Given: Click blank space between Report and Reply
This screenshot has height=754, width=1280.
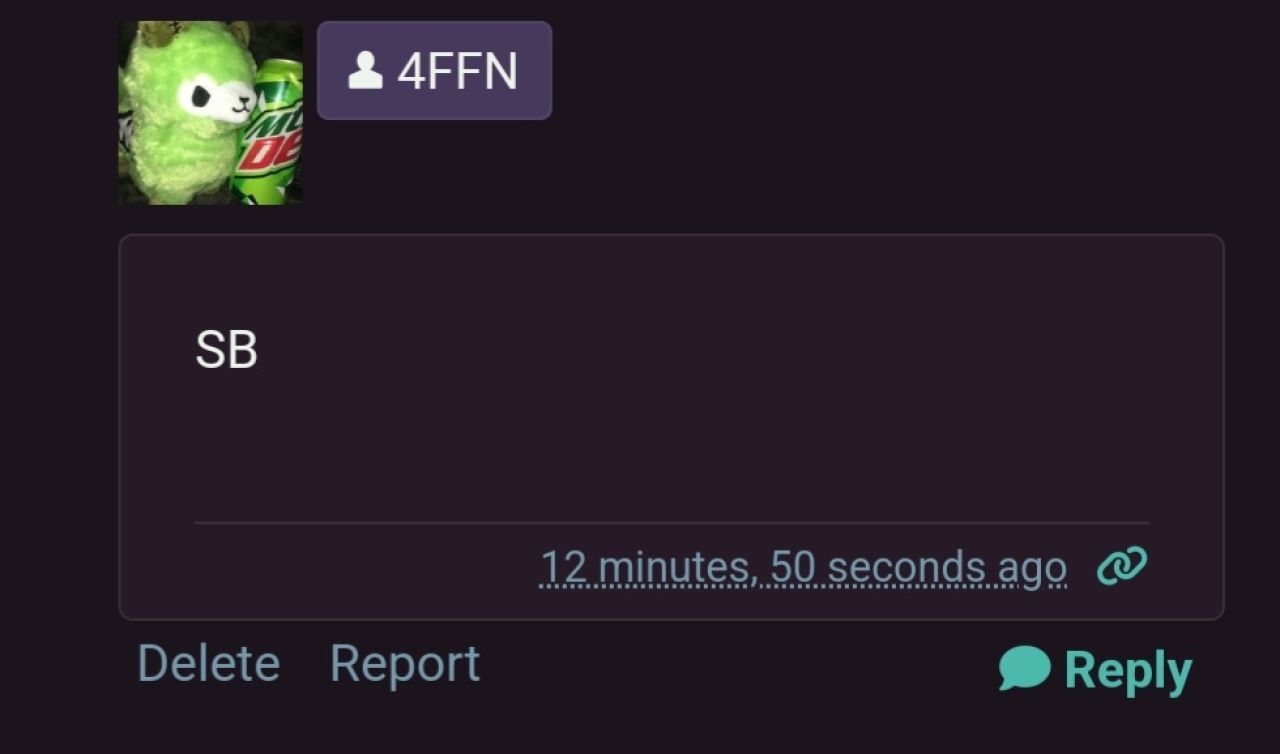Looking at the screenshot, I should click(738, 666).
